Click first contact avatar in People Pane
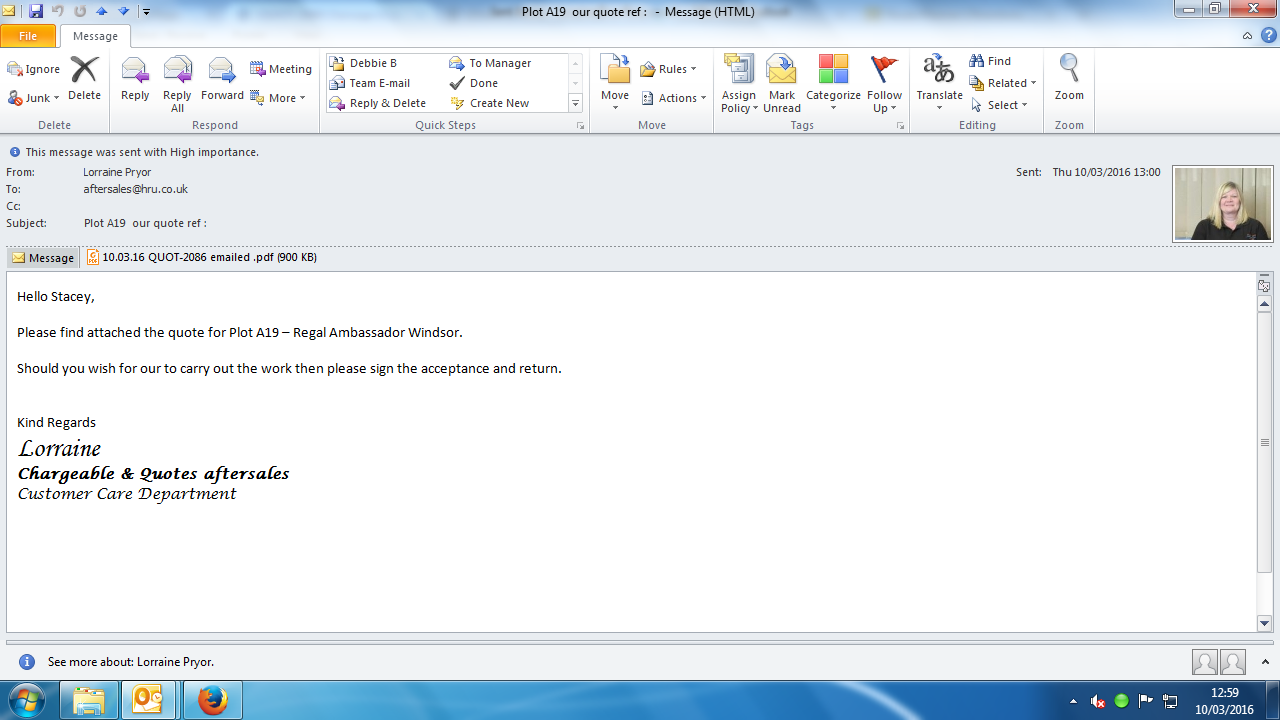The width and height of the screenshot is (1280, 720). (x=1205, y=662)
